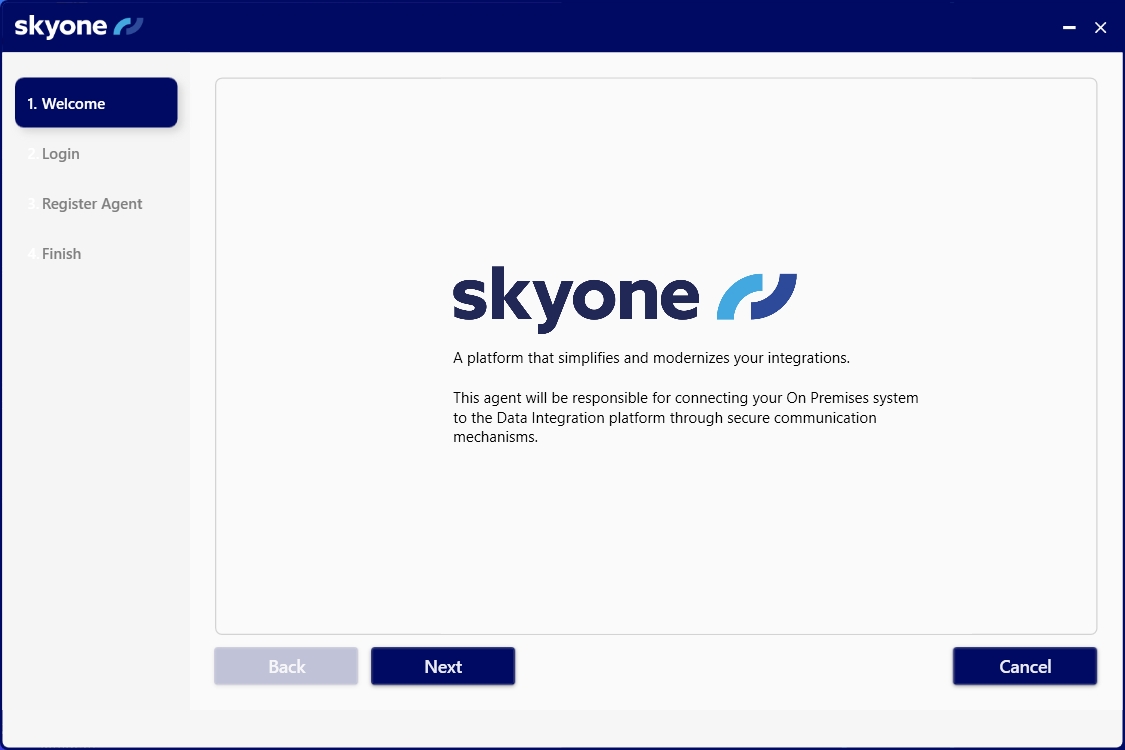Click the Skyone swoosh icon in title bar
Viewport: 1125px width, 750px height.
pos(129,27)
